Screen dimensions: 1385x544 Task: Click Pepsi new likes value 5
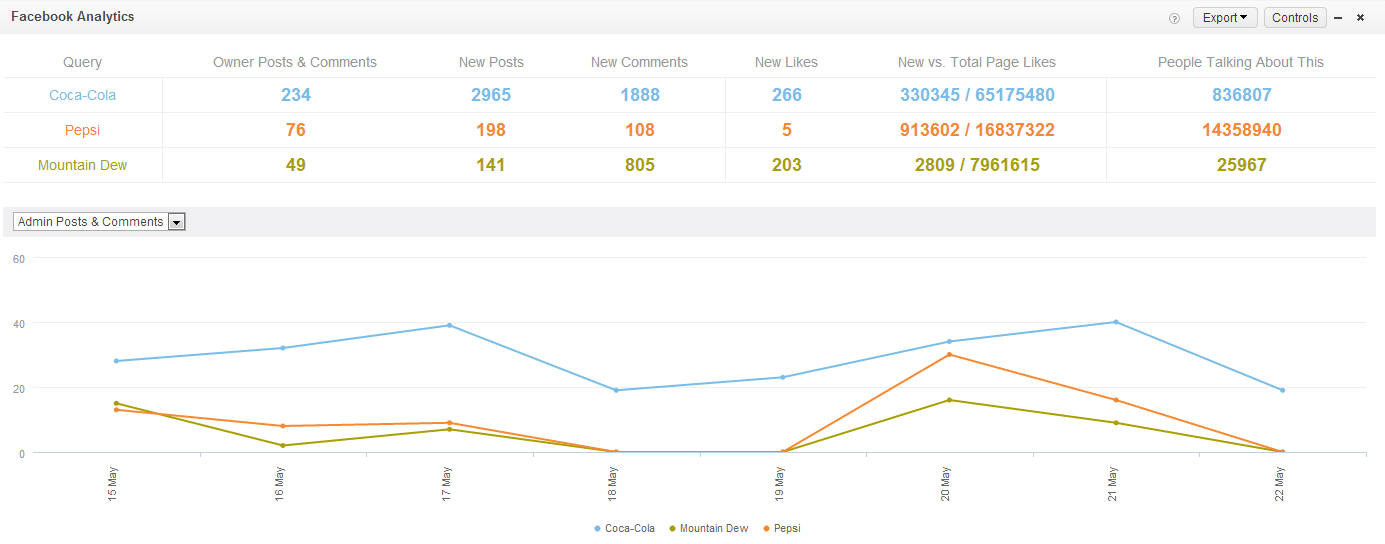point(786,130)
